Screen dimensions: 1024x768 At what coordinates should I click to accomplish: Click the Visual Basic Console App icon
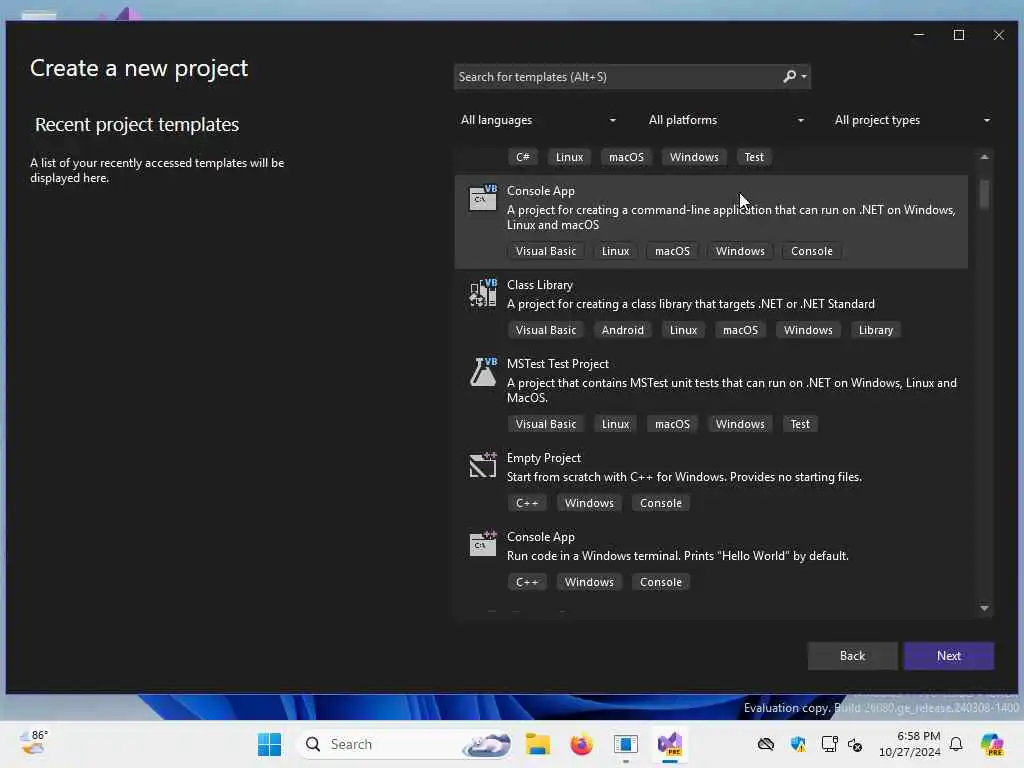point(483,197)
